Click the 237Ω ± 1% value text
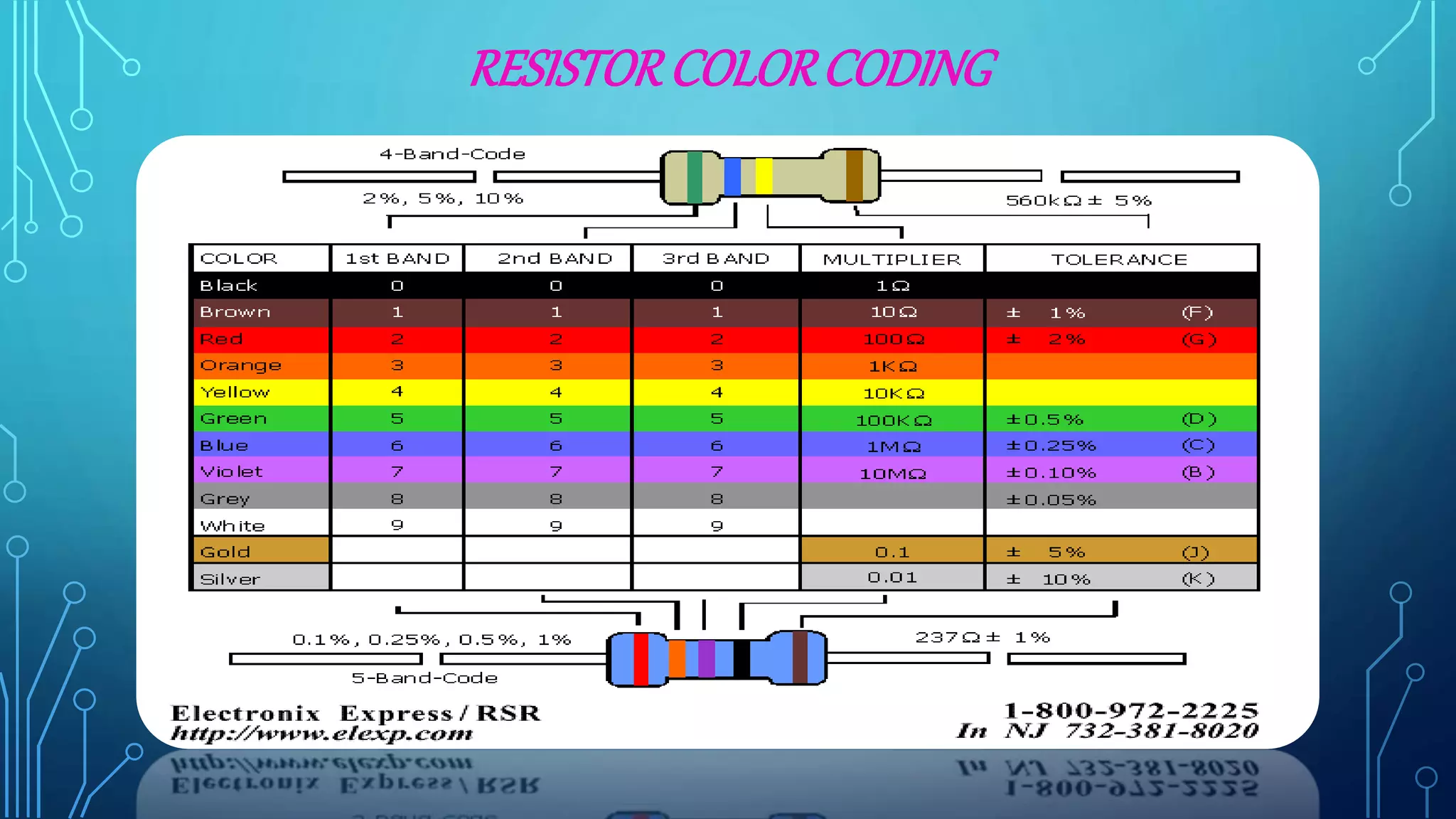The image size is (1456, 819). tap(983, 637)
